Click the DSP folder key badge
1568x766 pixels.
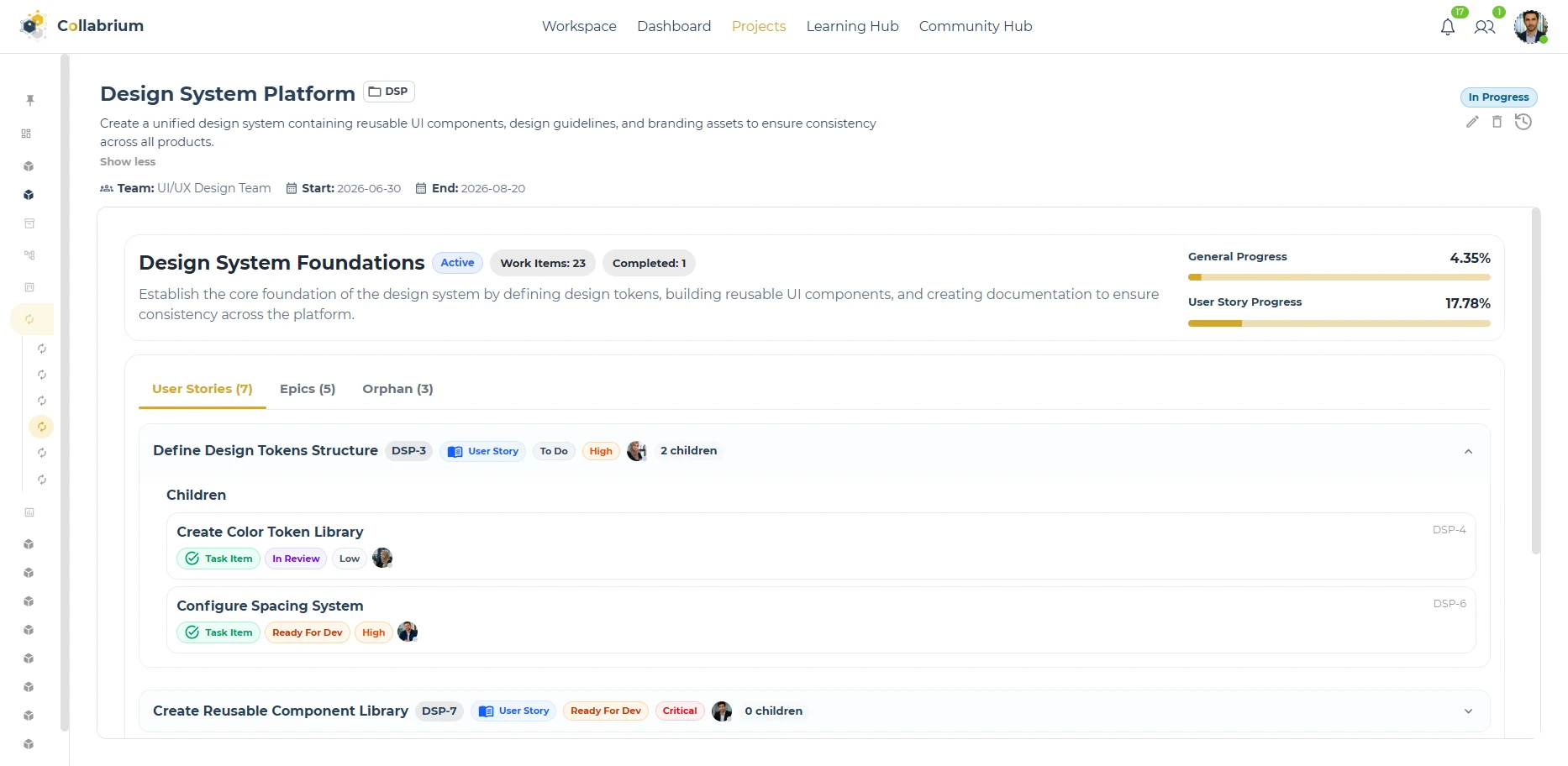click(x=389, y=92)
